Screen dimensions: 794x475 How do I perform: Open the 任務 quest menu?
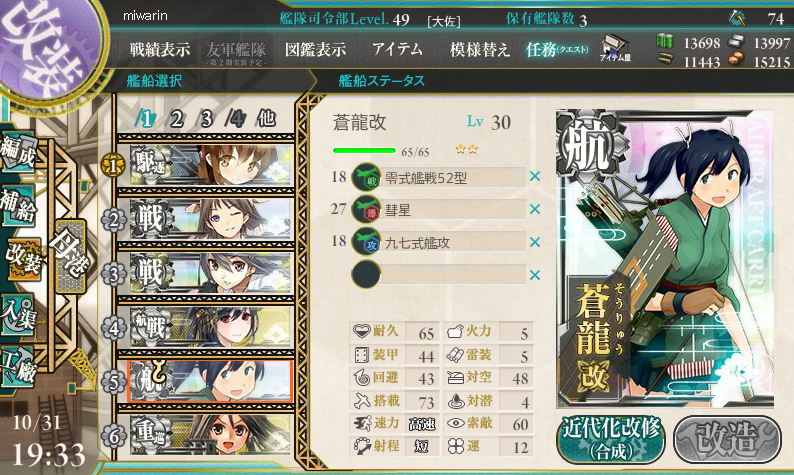[x=557, y=50]
